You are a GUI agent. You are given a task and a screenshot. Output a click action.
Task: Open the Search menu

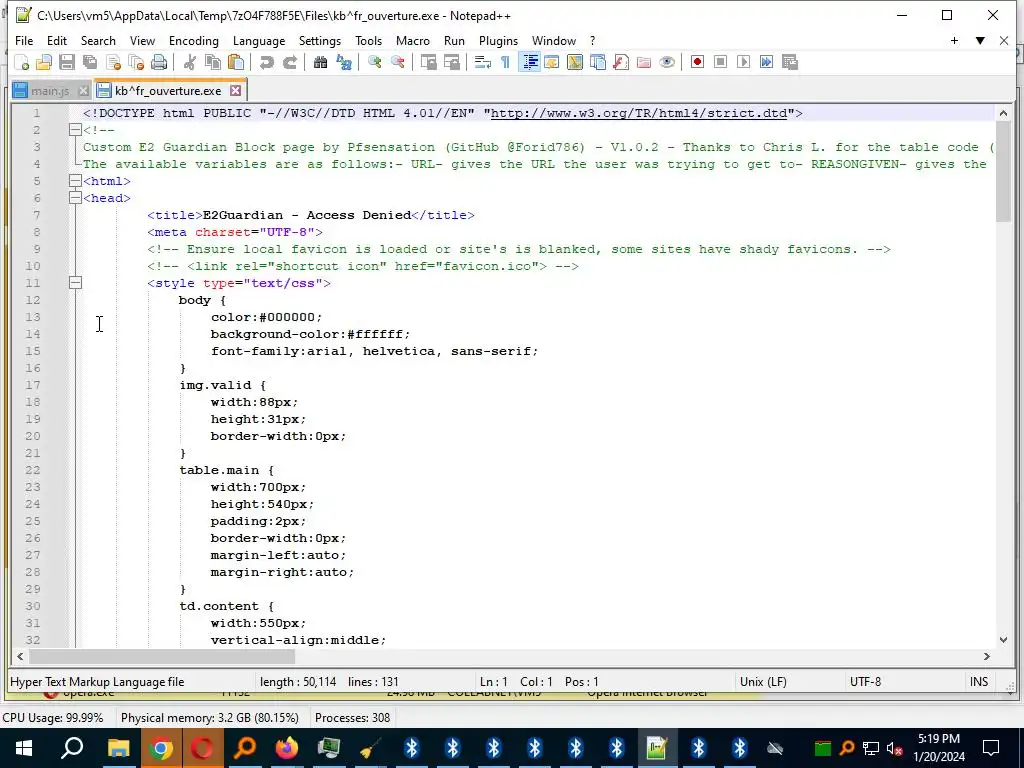click(x=98, y=40)
